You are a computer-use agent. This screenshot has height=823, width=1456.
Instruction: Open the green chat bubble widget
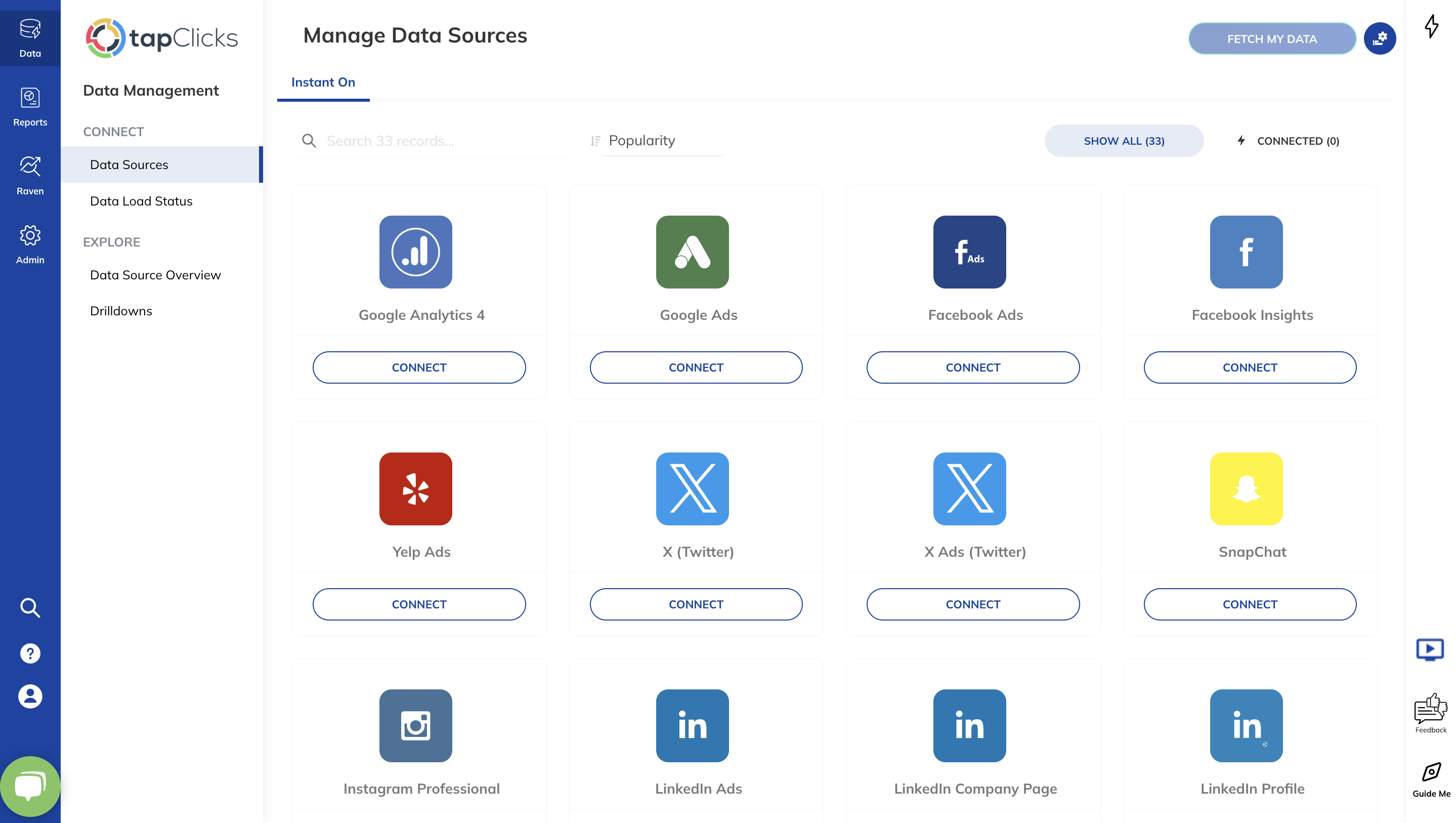coord(30,786)
